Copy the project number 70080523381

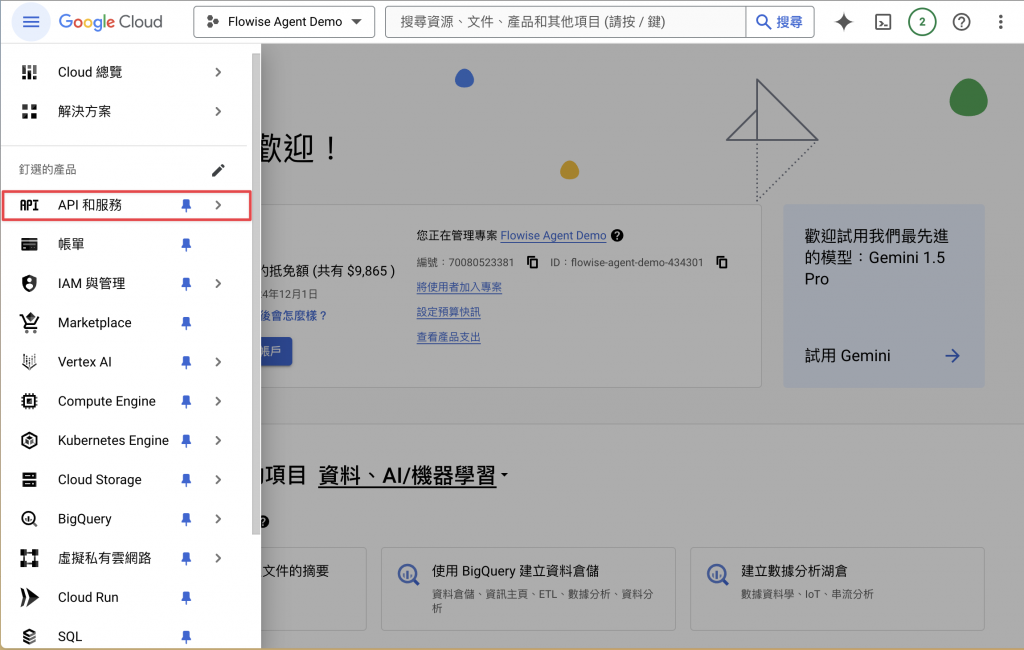click(532, 262)
